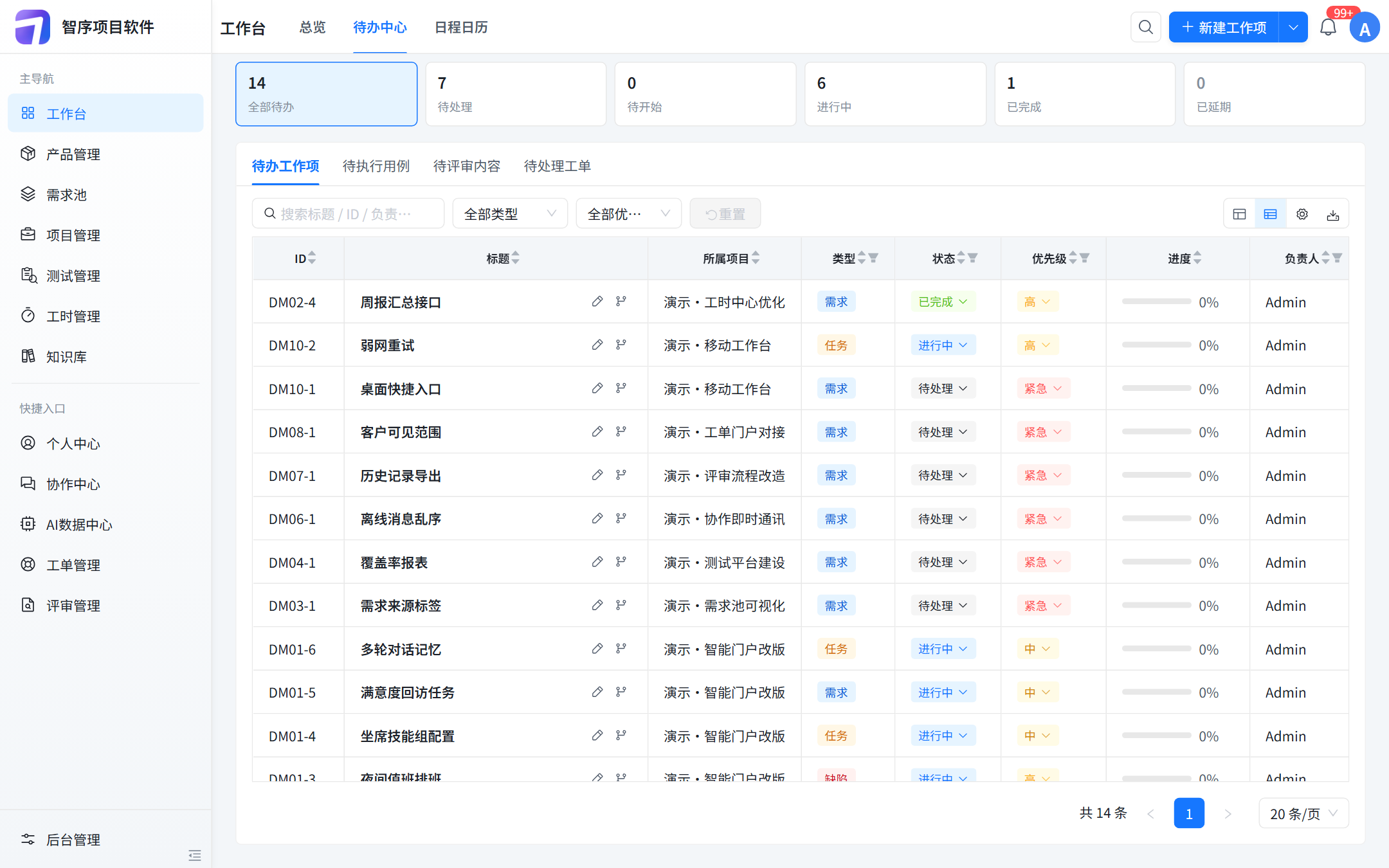Switch to list table view icon
Viewport: 1389px width, 868px height.
[x=1270, y=214]
